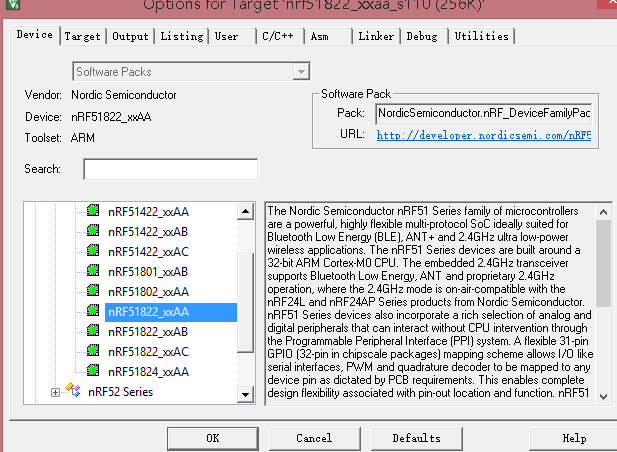
Task: Switch to the Target tab
Action: pyautogui.click(x=83, y=36)
